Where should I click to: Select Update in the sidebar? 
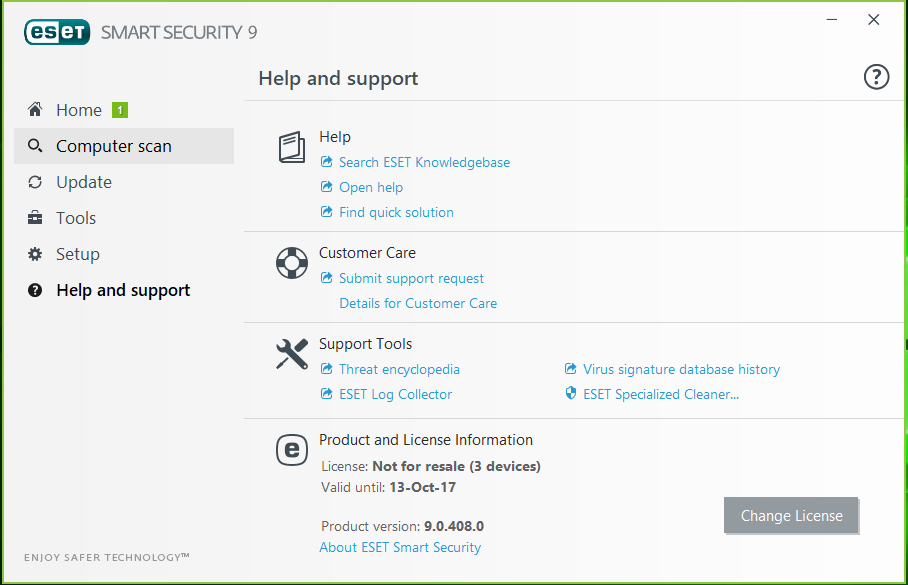coord(84,182)
